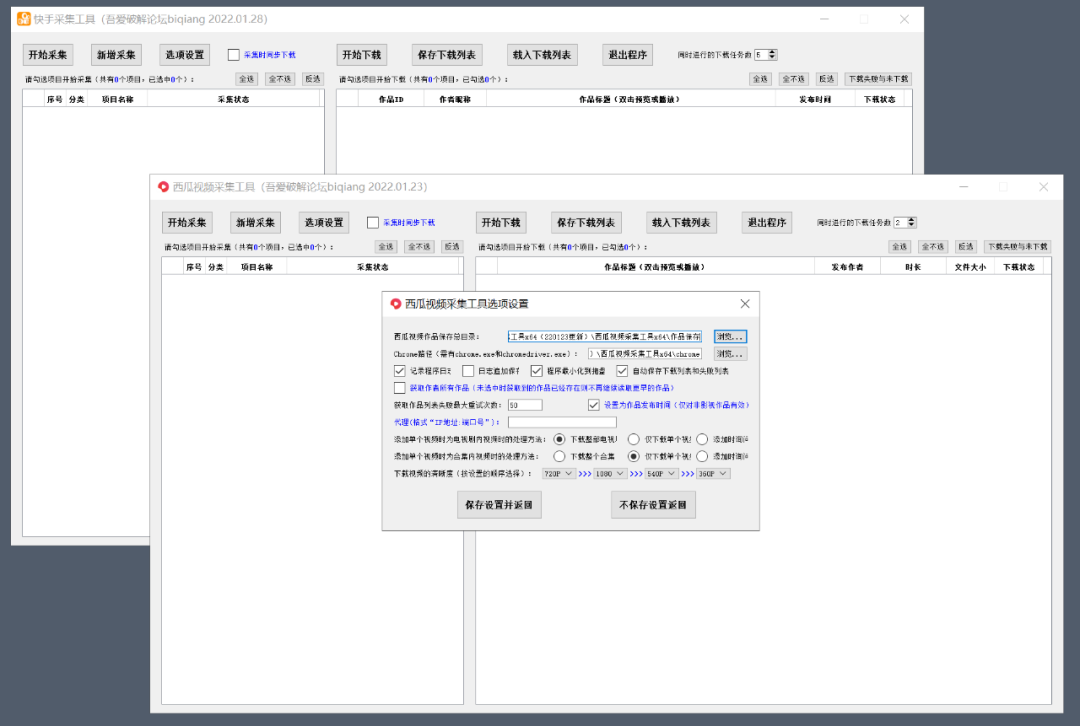Click 浏览 next to the Chrome path

pyautogui.click(x=730, y=353)
